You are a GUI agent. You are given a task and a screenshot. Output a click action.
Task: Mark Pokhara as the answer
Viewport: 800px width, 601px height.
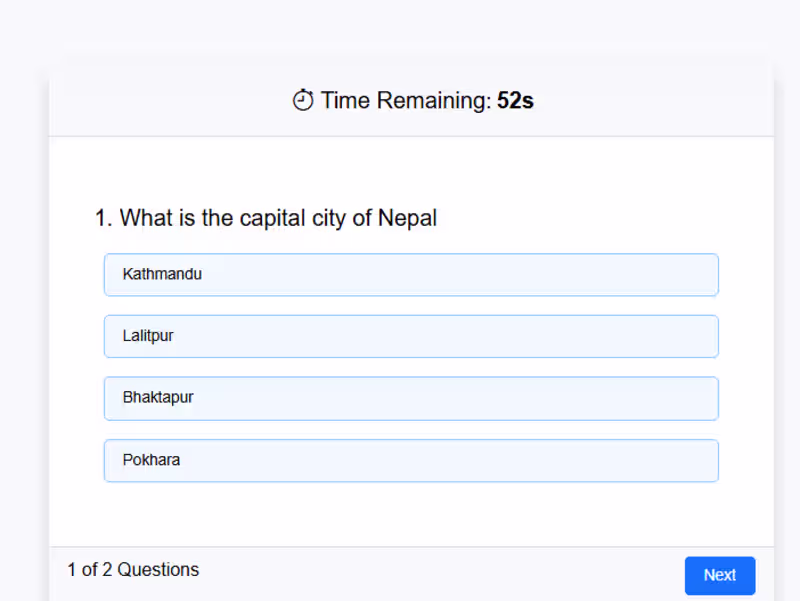(410, 461)
